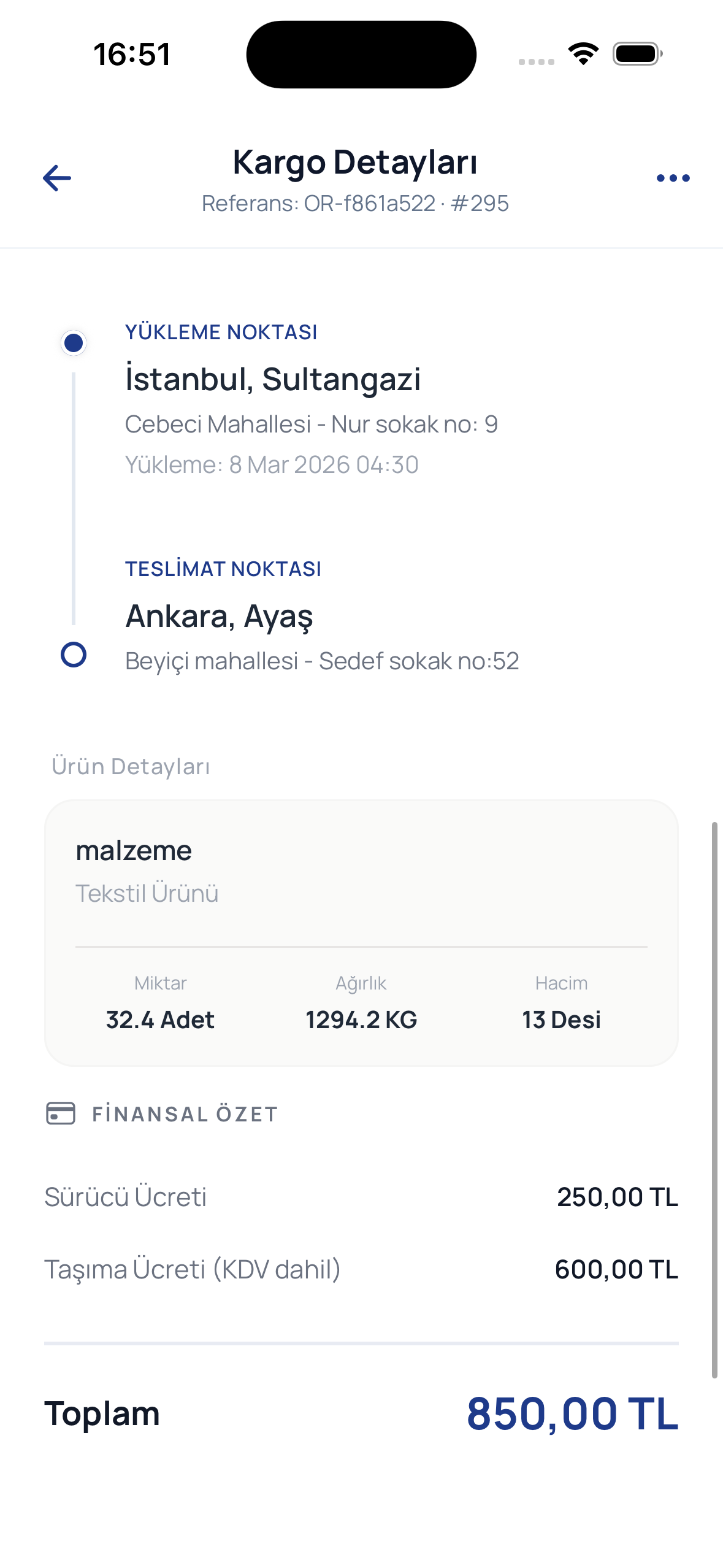Screen dimensions: 723x1568
Task: Select the Ankara, Ayaş delivery location
Action: click(219, 616)
